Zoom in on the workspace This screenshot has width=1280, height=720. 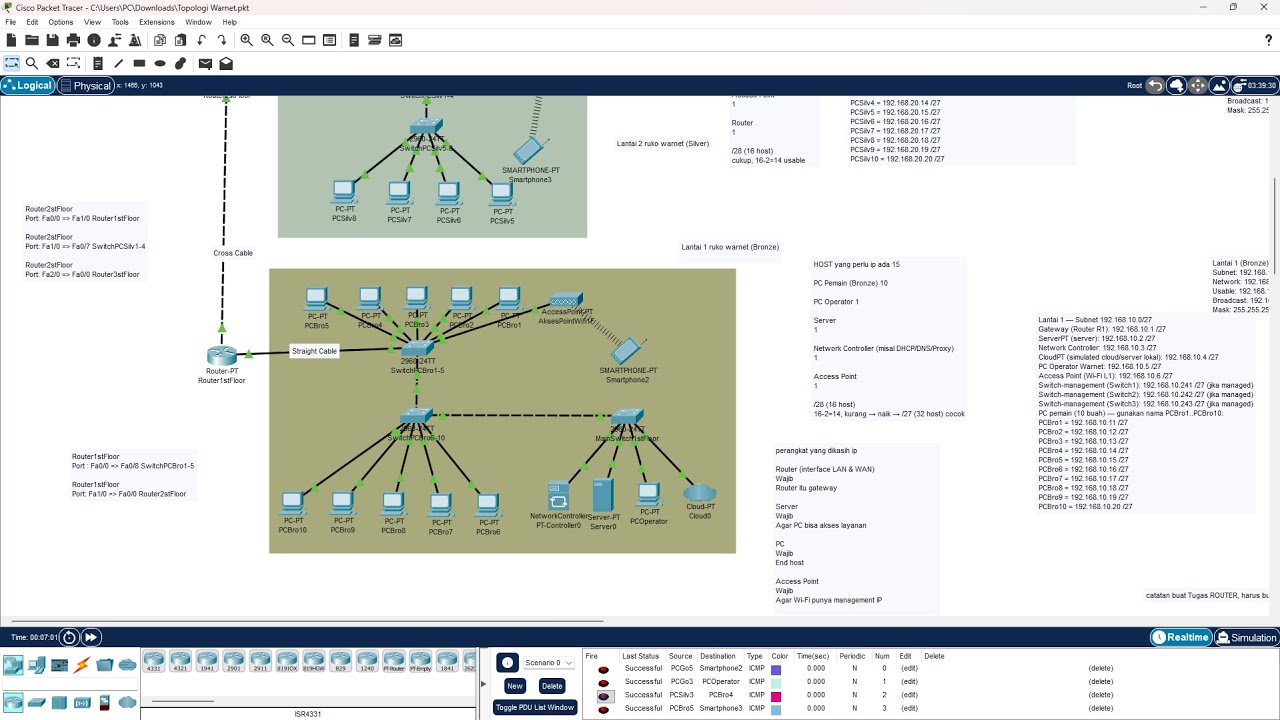pyautogui.click(x=246, y=40)
